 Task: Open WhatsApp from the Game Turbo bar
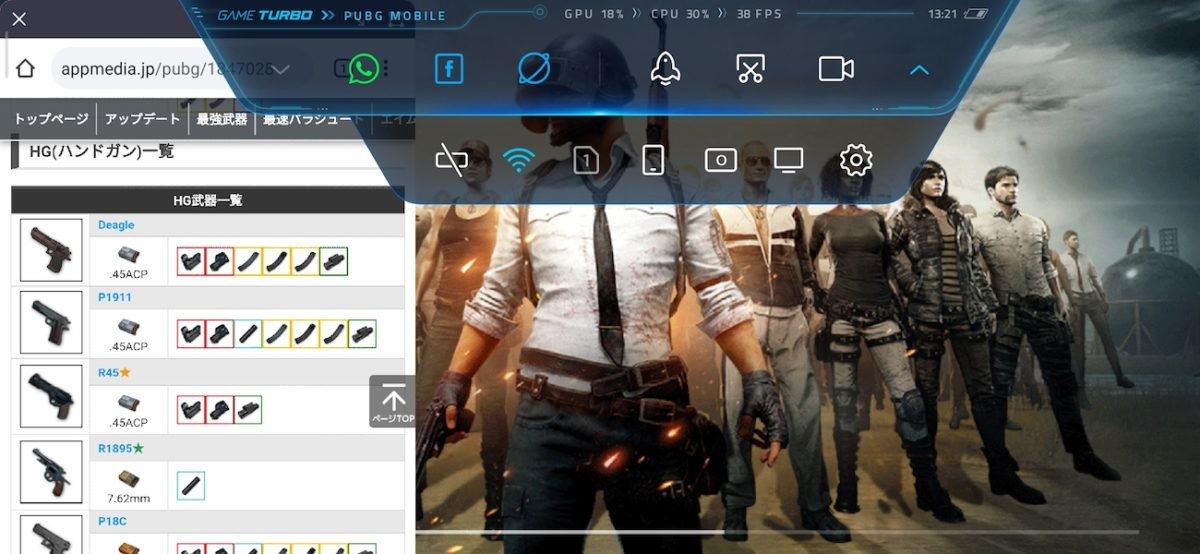click(x=364, y=68)
